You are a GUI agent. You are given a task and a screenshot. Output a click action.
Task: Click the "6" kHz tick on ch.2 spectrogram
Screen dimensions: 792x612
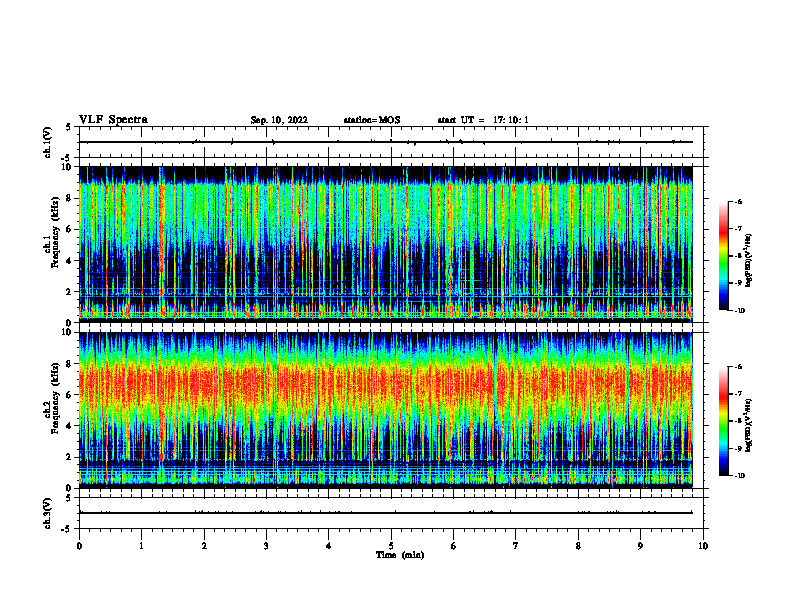[69, 395]
